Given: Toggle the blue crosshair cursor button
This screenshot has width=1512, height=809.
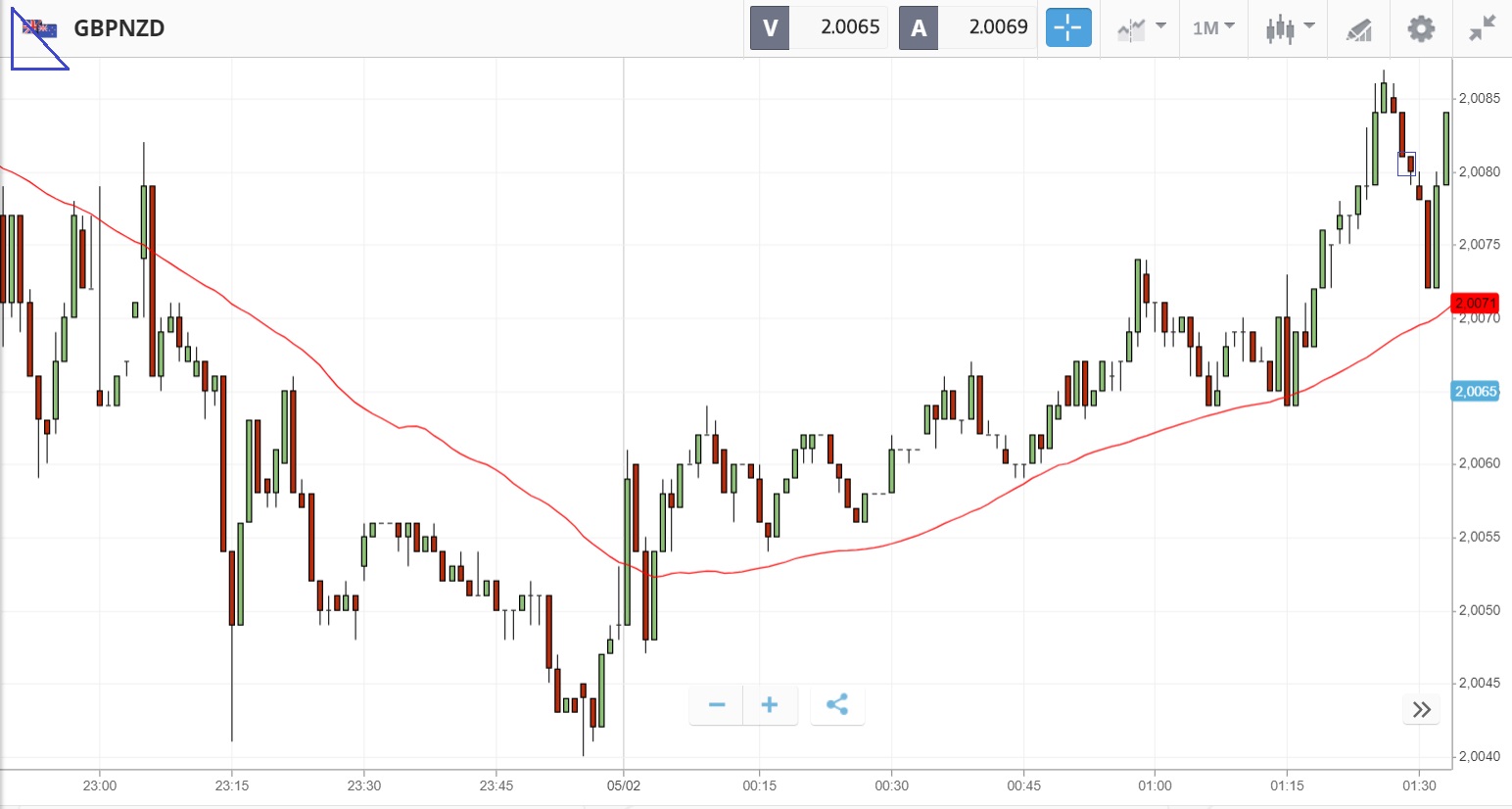Looking at the screenshot, I should click(1068, 27).
